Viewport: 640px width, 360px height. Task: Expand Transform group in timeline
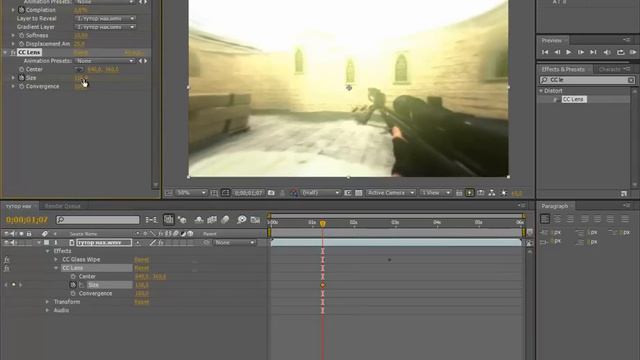point(47,302)
